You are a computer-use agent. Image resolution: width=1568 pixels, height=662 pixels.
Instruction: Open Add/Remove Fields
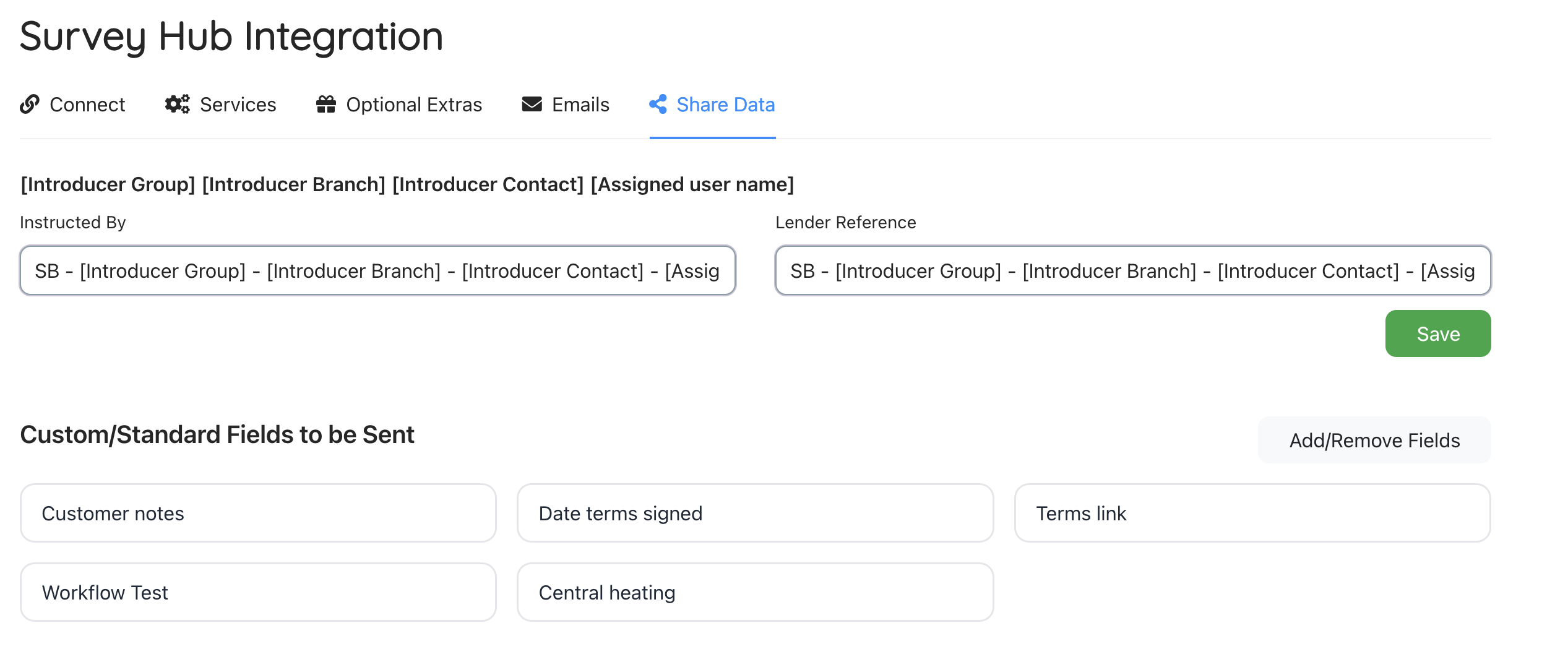click(1374, 441)
